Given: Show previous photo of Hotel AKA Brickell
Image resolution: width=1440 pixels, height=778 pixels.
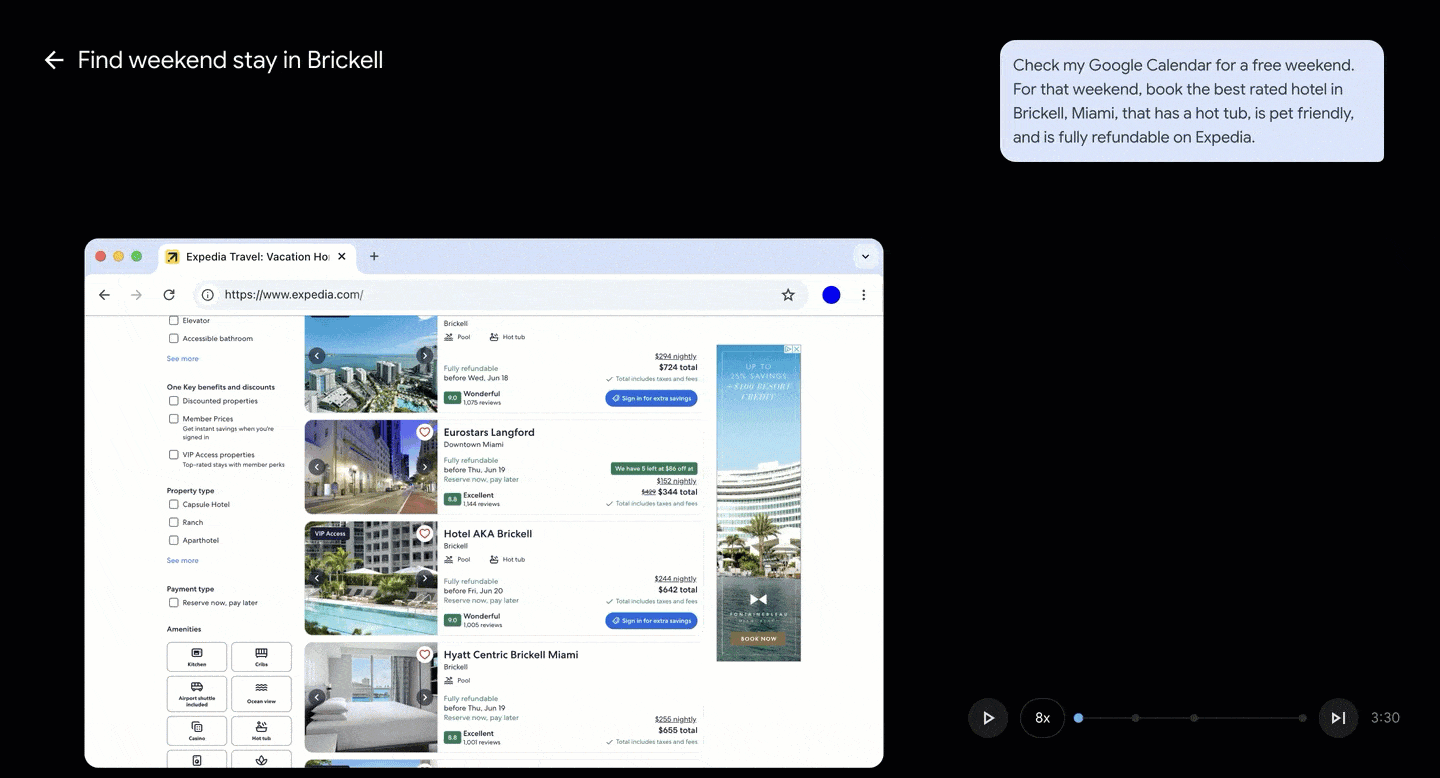Looking at the screenshot, I should point(317,578).
